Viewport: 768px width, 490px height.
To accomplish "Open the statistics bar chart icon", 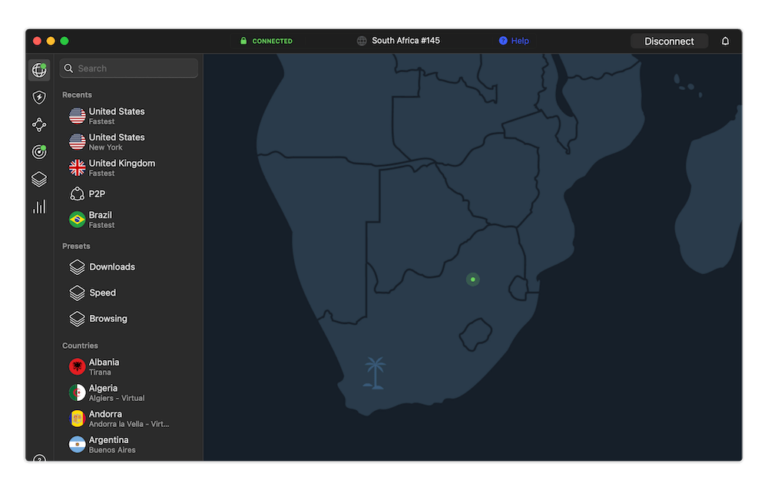I will [39, 207].
